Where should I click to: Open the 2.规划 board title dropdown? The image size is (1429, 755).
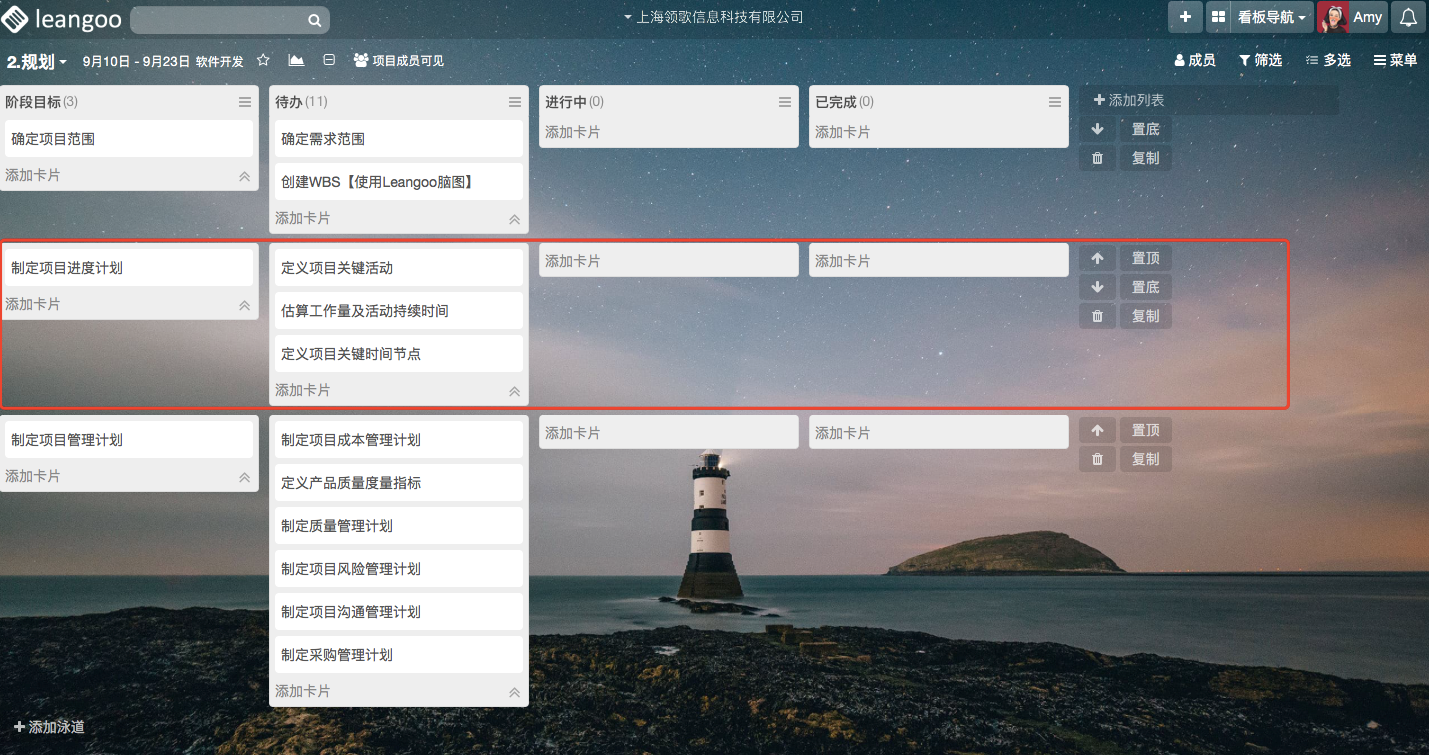[x=37, y=62]
